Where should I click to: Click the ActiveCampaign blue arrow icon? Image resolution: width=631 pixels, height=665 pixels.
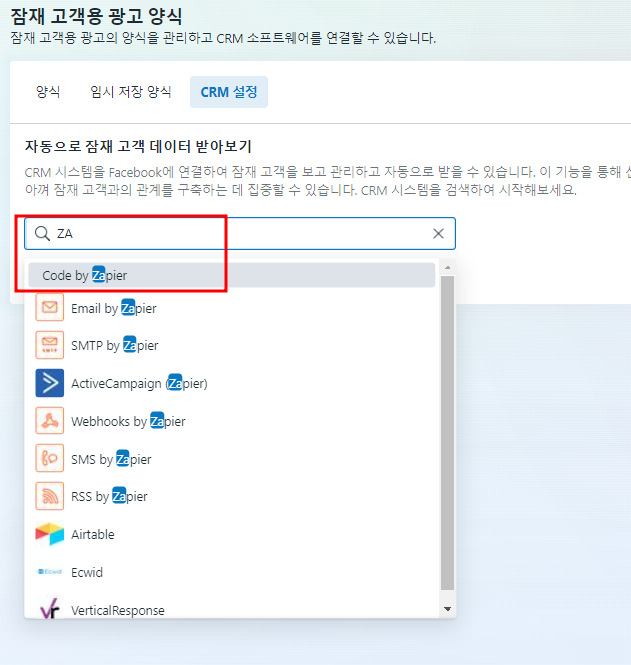tap(50, 383)
